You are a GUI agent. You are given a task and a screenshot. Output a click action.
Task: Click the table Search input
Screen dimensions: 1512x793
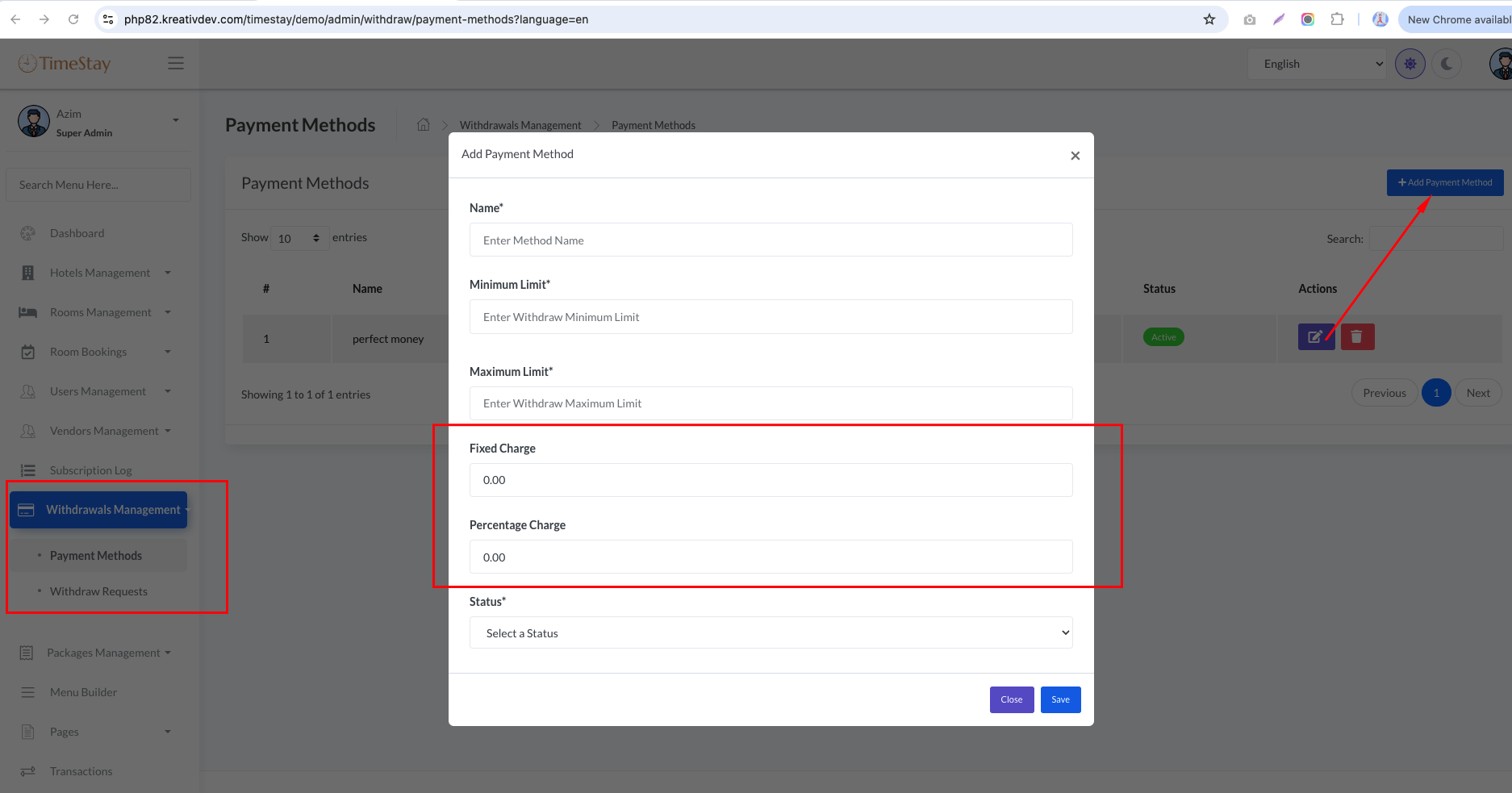tap(1437, 238)
